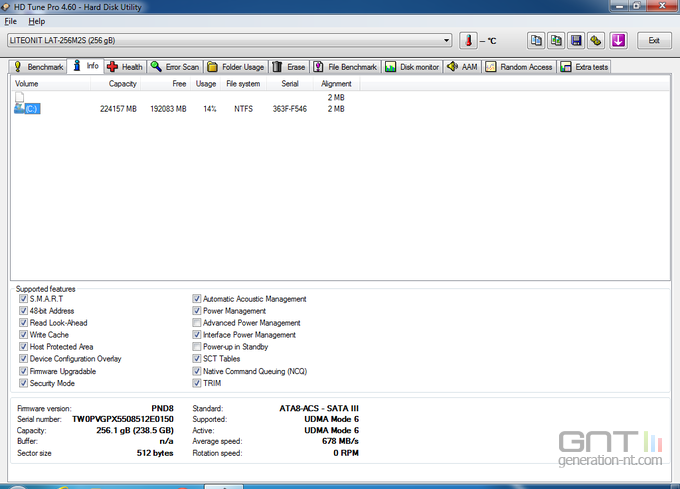
Task: Click the ATA8-ACS - SATA III value
Action: 319,408
